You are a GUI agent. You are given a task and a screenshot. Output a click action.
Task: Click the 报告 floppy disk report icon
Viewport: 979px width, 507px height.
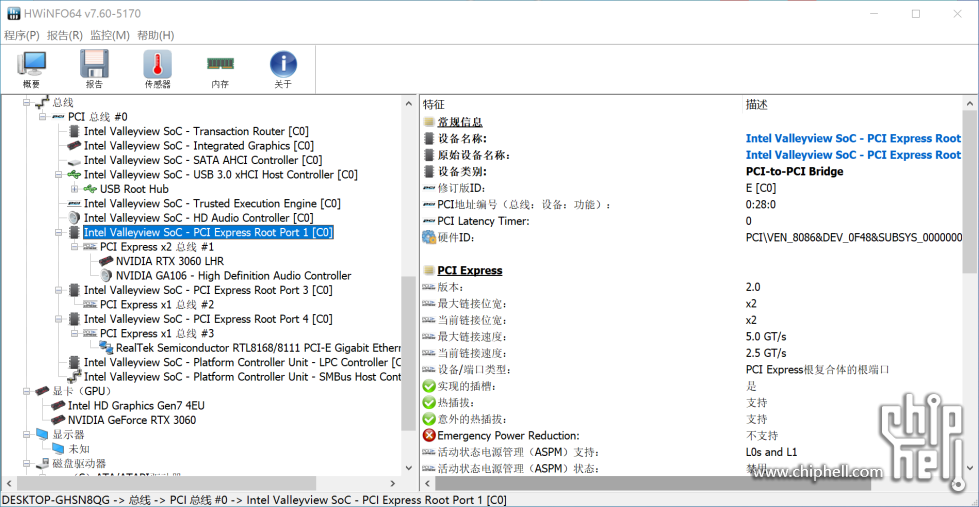pos(94,69)
